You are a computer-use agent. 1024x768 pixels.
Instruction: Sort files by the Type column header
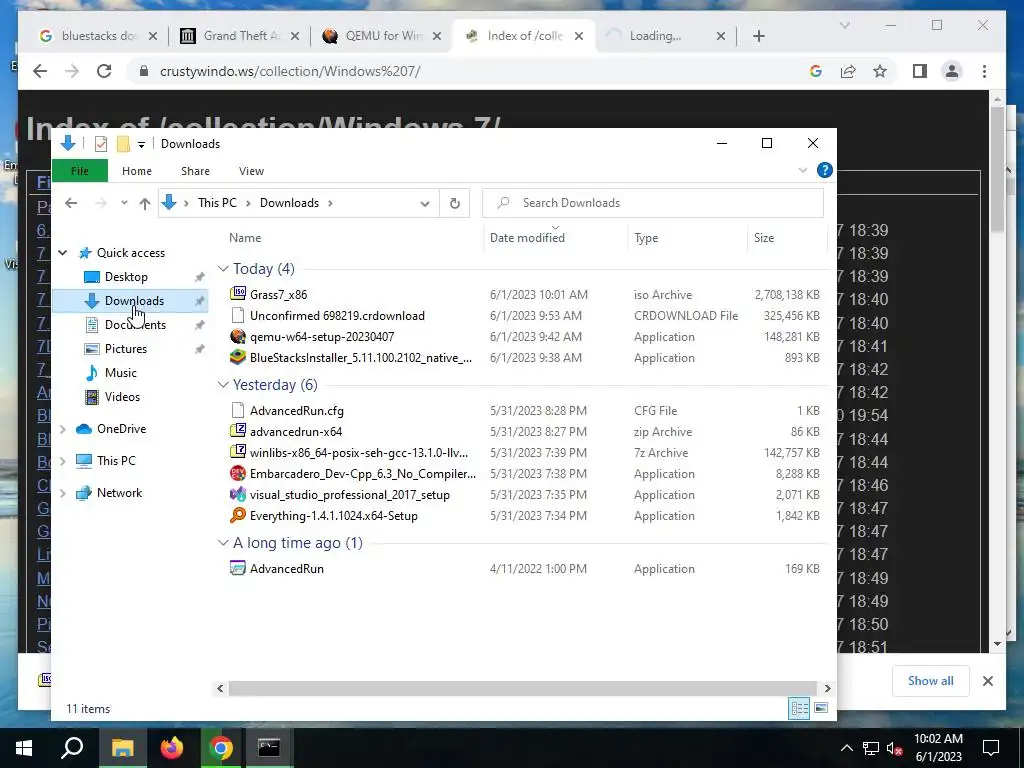[687, 238]
